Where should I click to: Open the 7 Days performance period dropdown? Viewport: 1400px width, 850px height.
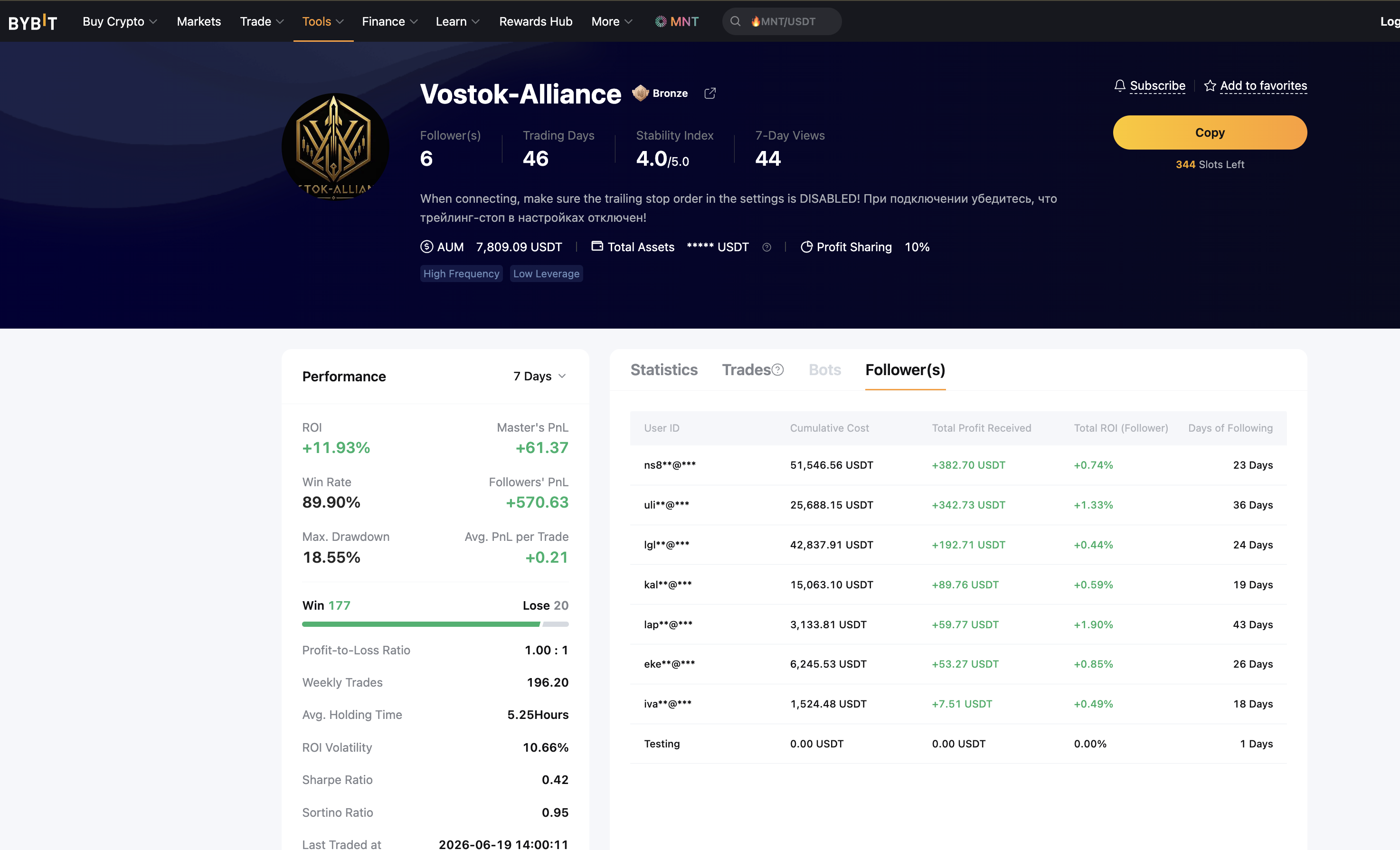click(540, 376)
